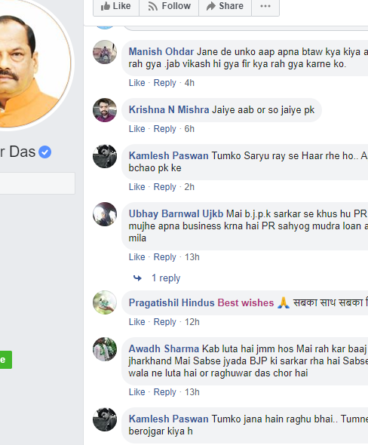Image resolution: width=368 pixels, height=445 pixels.
Task: Like Manish Ohdar's comment
Action: pos(137,83)
